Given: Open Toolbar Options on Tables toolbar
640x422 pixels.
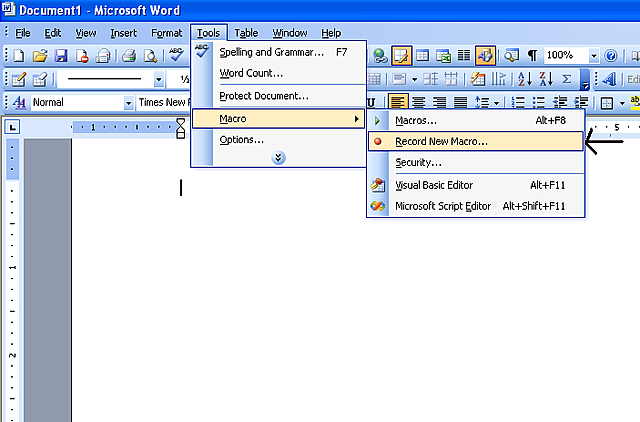Looking at the screenshot, I should (x=584, y=79).
